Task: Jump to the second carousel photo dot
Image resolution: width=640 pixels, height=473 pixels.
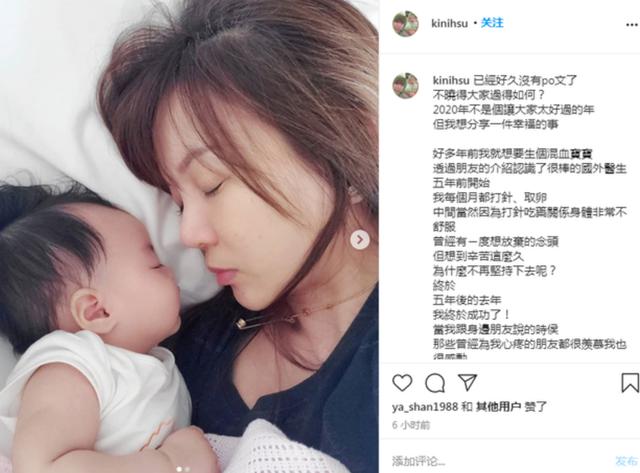Action: (187, 469)
